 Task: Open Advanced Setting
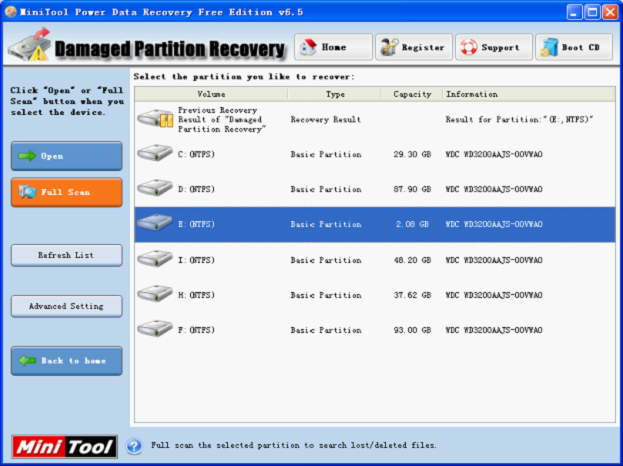pyautogui.click(x=66, y=306)
